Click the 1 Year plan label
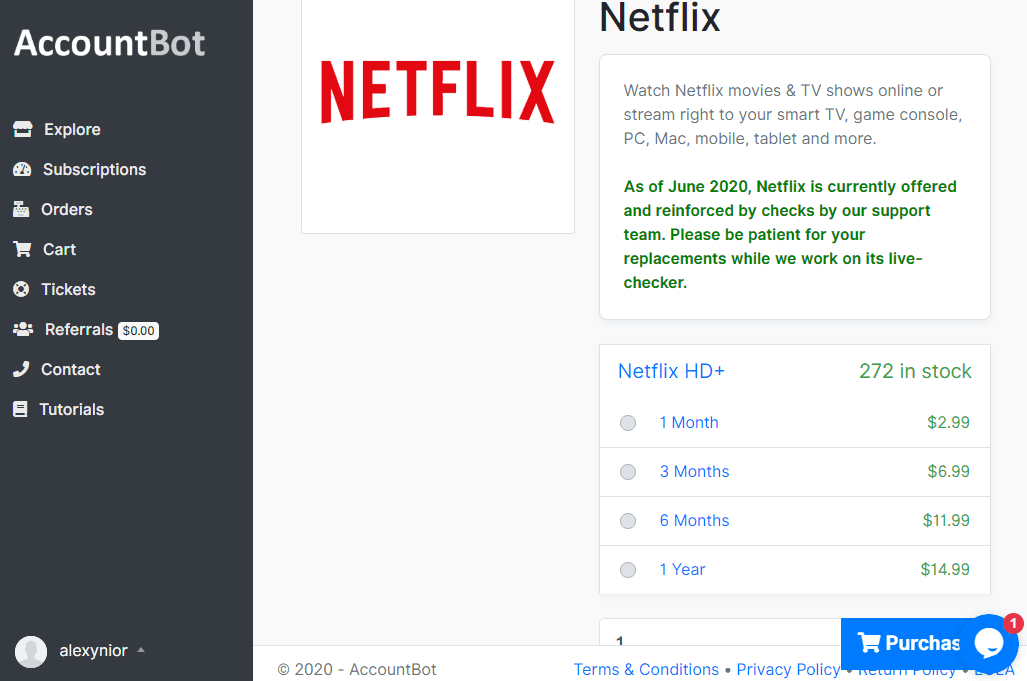The height and width of the screenshot is (681, 1027). click(682, 570)
